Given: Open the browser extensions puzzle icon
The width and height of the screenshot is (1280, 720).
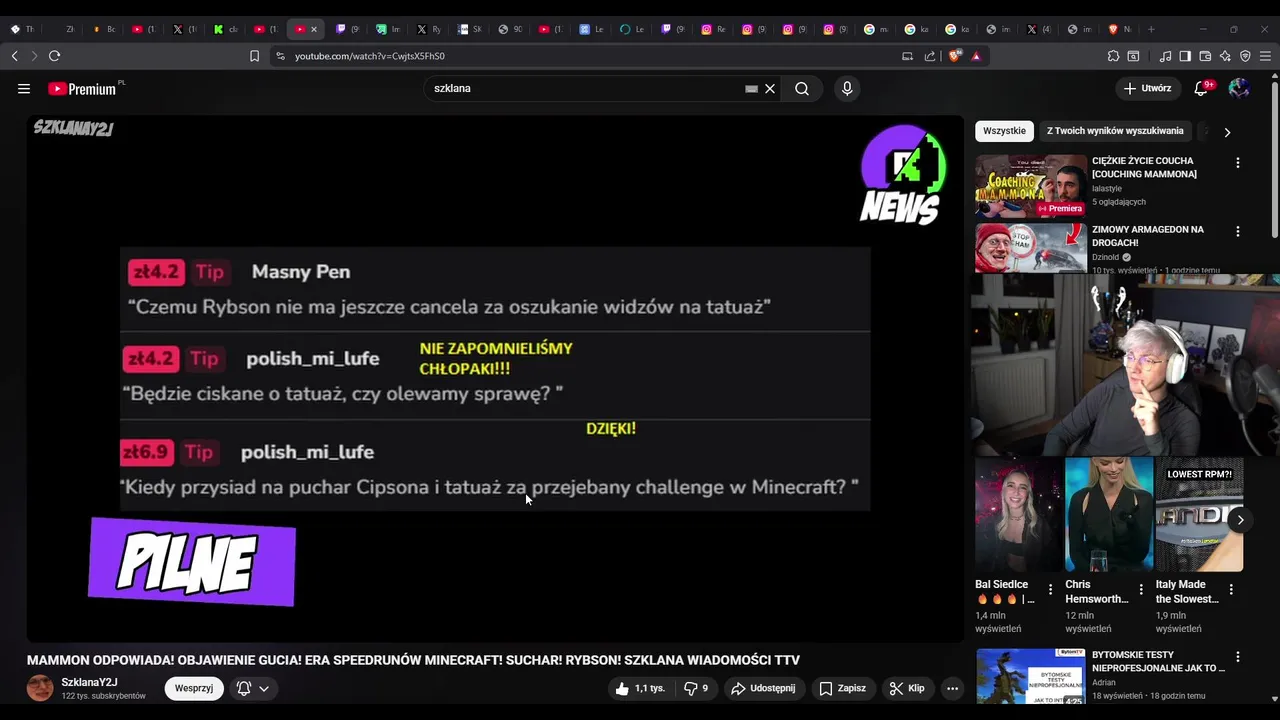Looking at the screenshot, I should click(x=1113, y=56).
